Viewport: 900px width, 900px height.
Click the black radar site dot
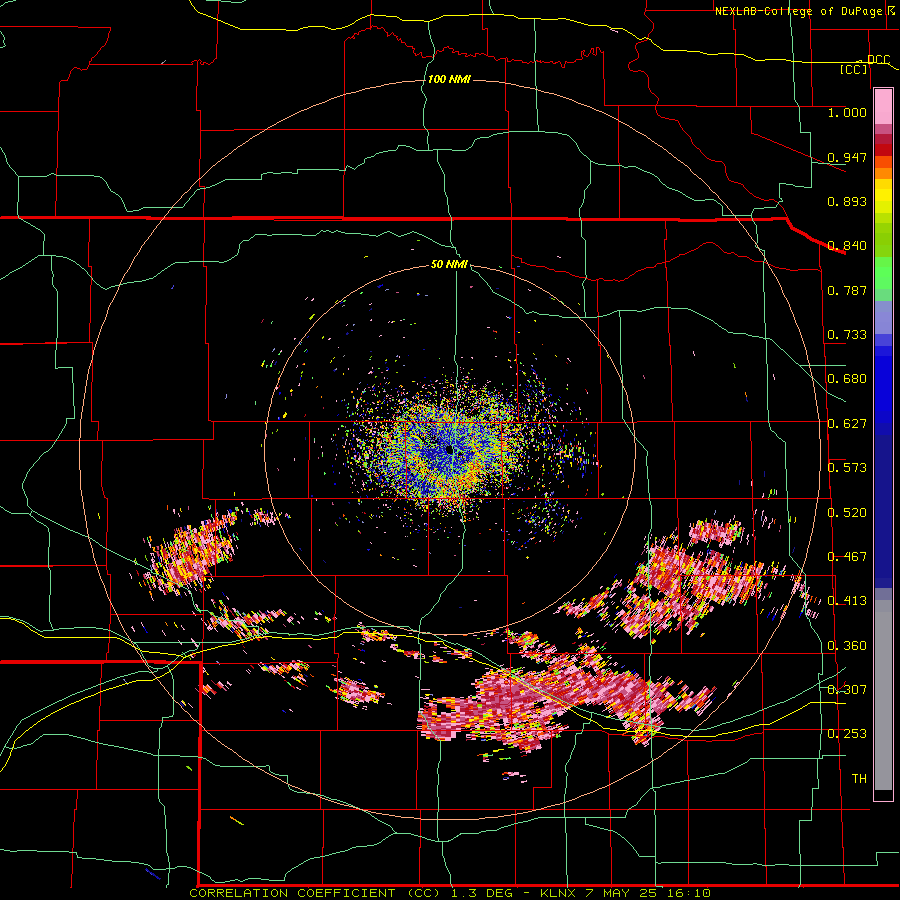point(449,450)
